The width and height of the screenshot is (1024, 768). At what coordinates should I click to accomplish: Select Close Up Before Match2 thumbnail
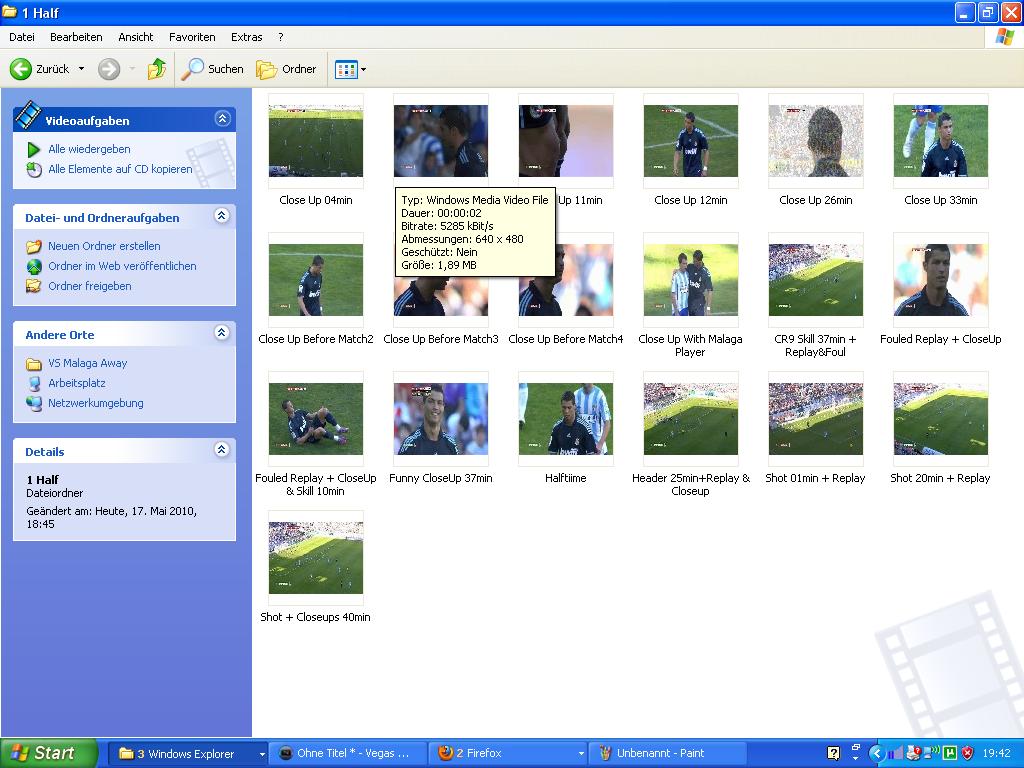pos(315,280)
